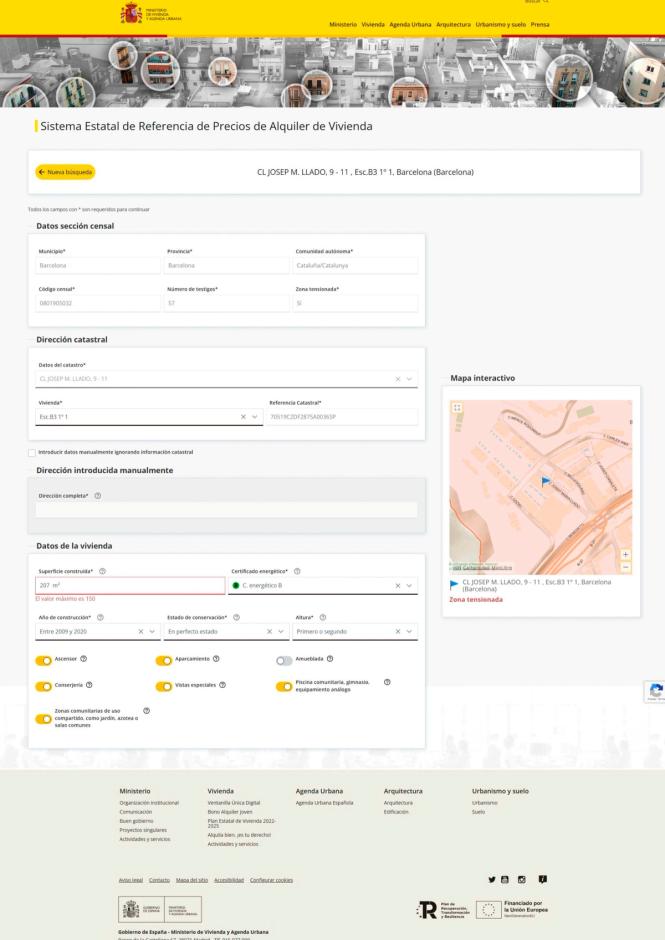Viewport: 665px width, 940px height.
Task: Turn off the Ascensor switch
Action: [x=43, y=660]
